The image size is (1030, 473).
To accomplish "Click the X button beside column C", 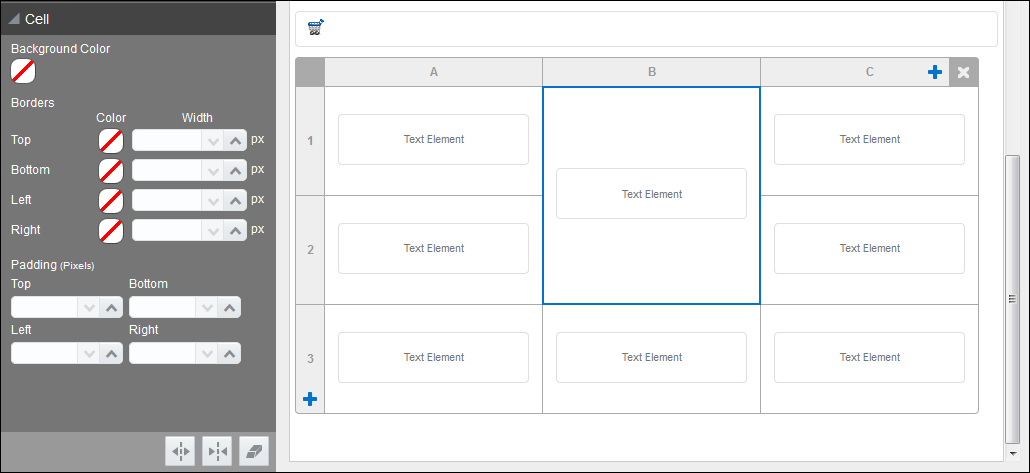I will (963, 72).
